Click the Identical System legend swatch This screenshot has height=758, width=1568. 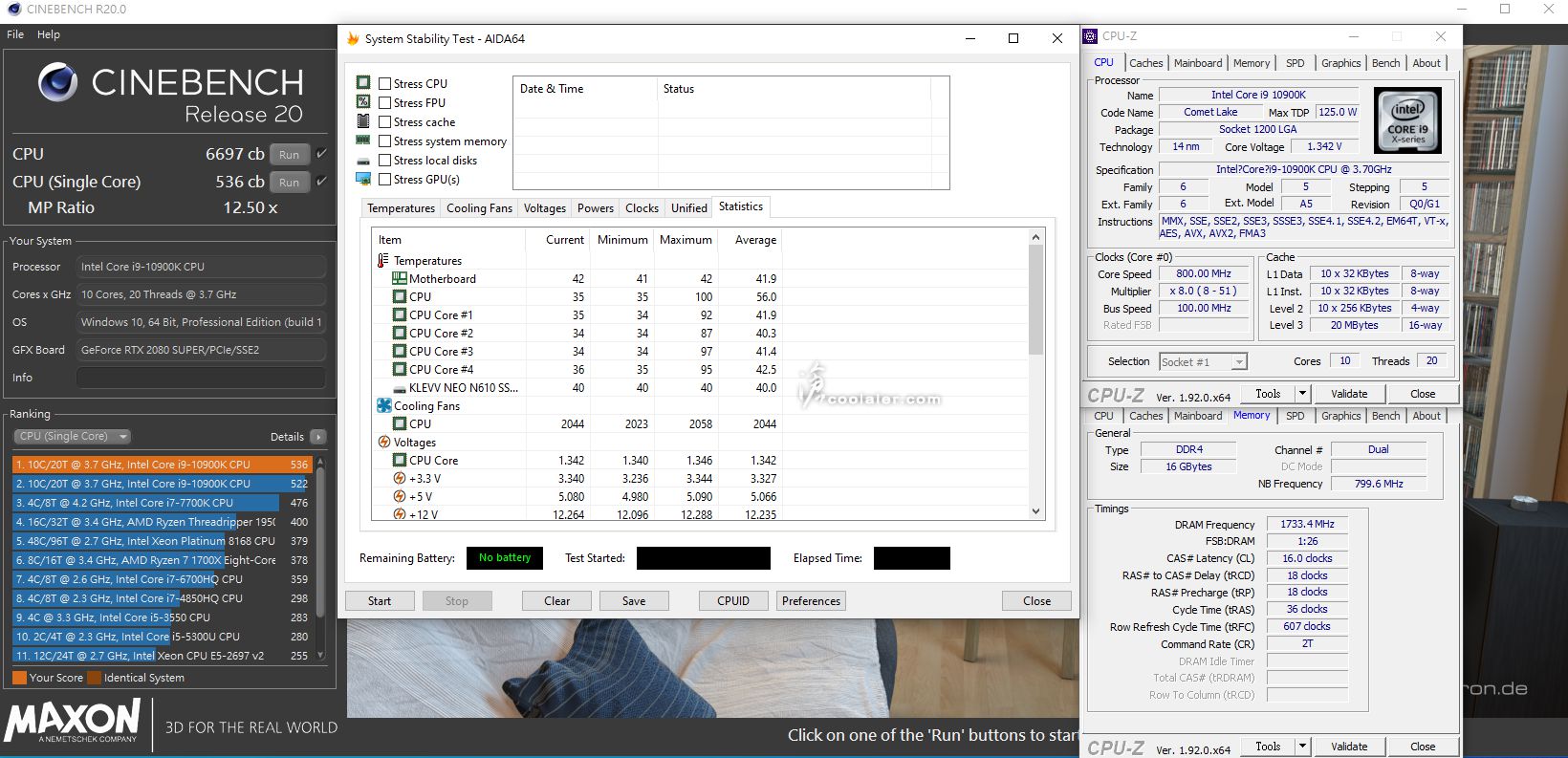click(94, 678)
